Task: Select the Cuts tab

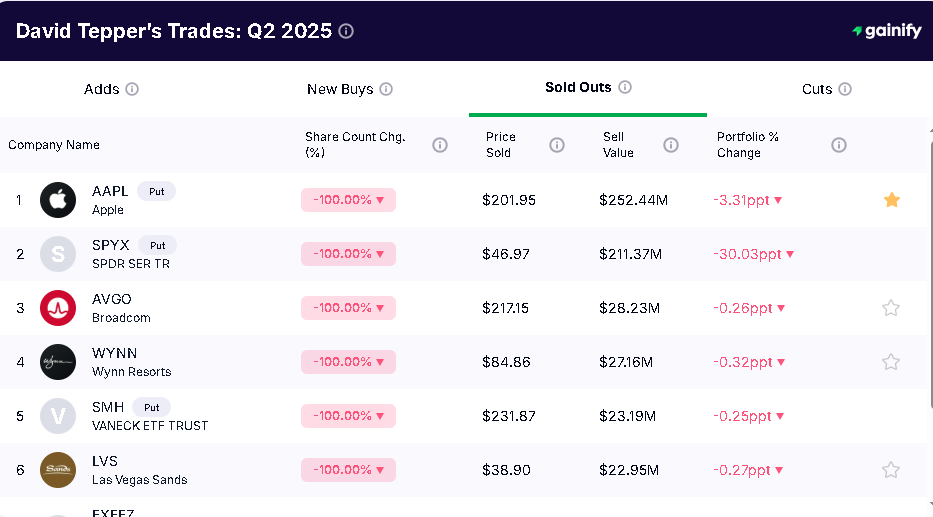Action: click(x=816, y=89)
